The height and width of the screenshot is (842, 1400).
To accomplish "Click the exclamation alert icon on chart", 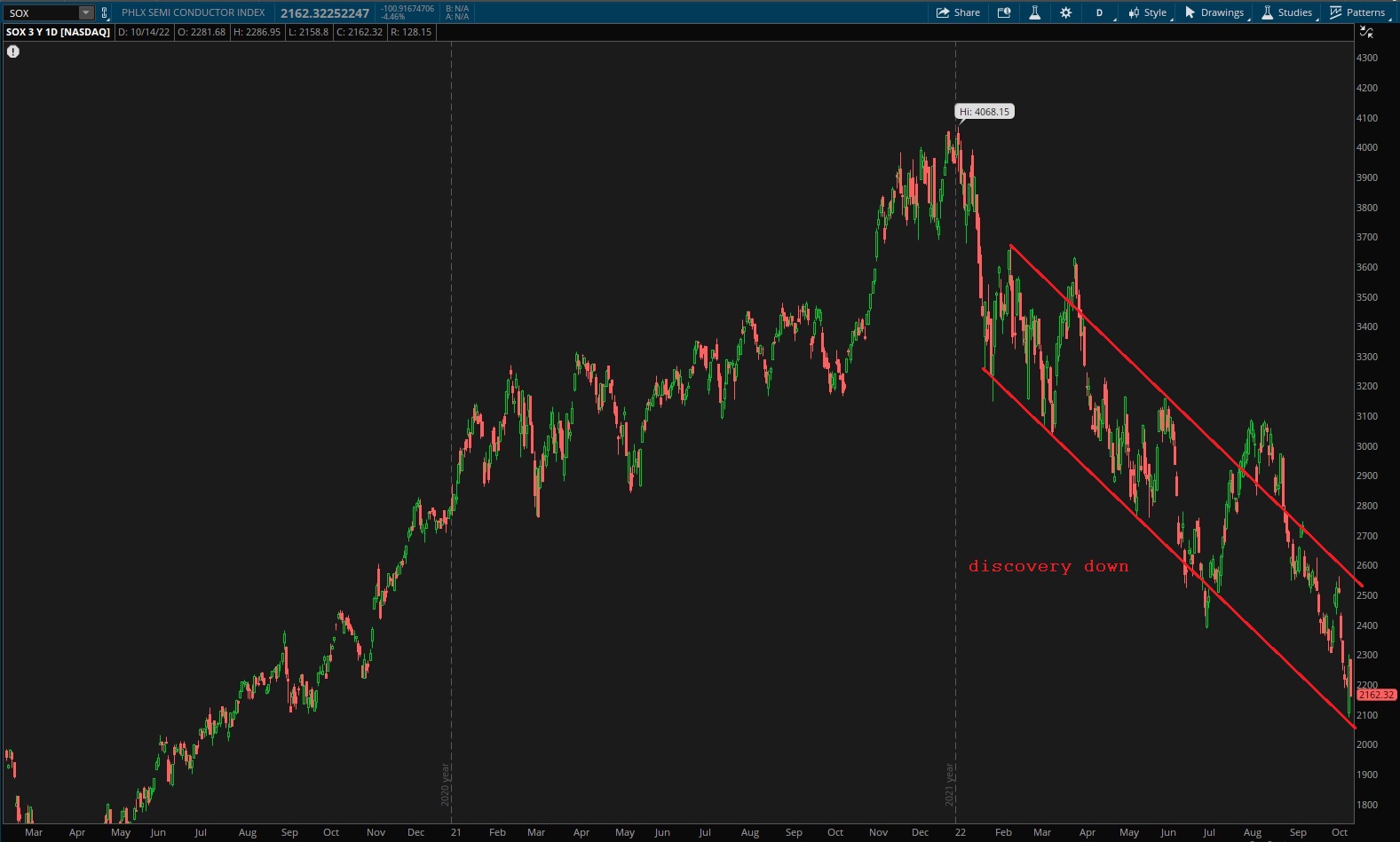I will [13, 51].
